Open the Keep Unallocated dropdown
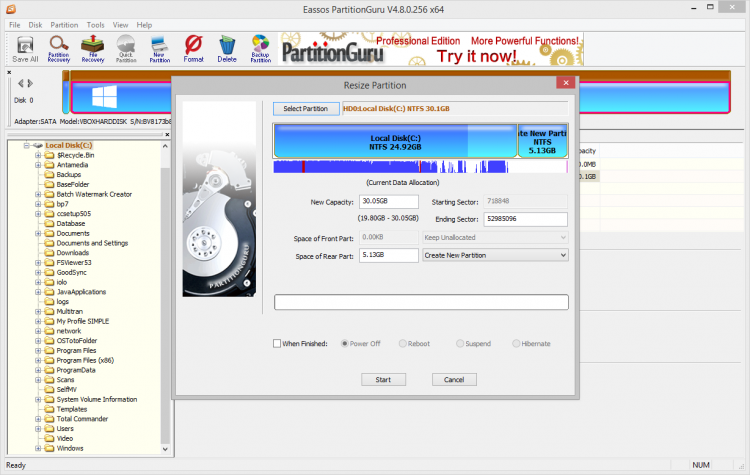 click(496, 237)
